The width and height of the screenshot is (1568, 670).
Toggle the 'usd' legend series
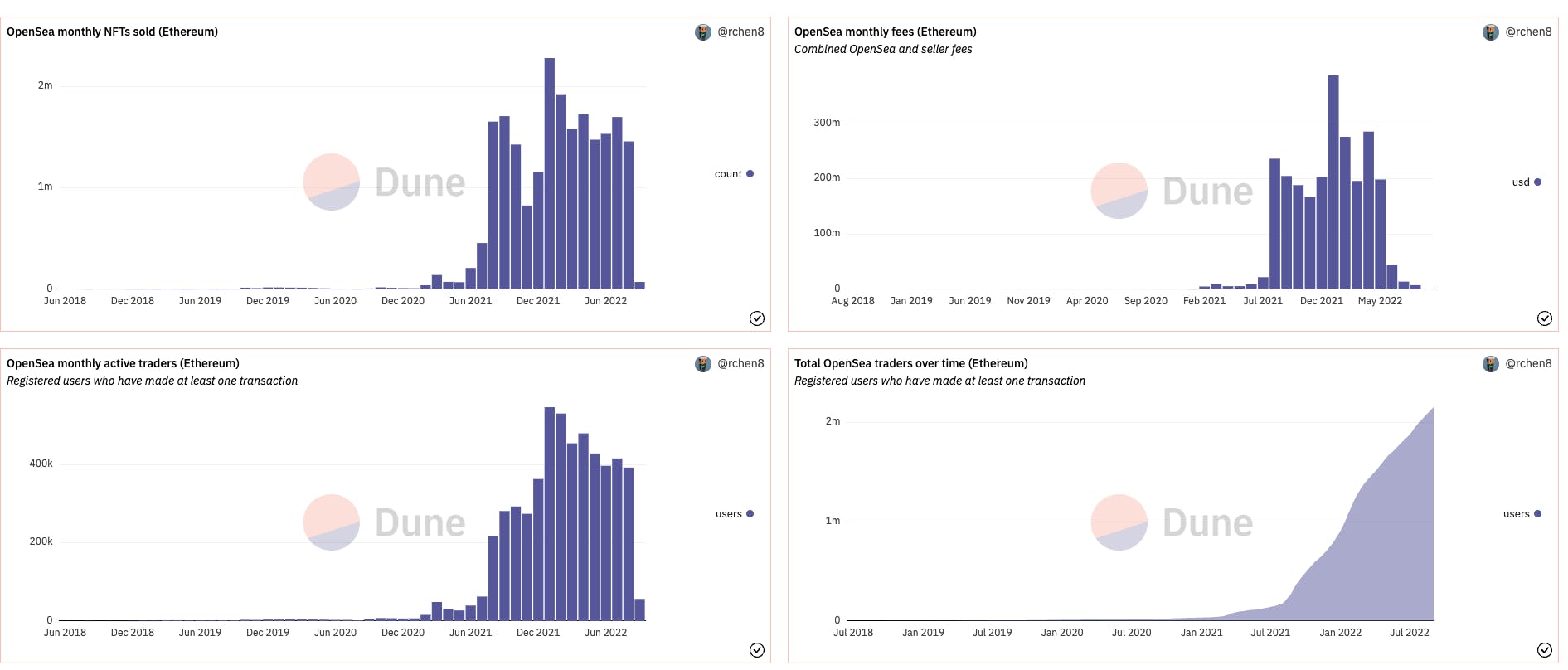tap(1527, 182)
